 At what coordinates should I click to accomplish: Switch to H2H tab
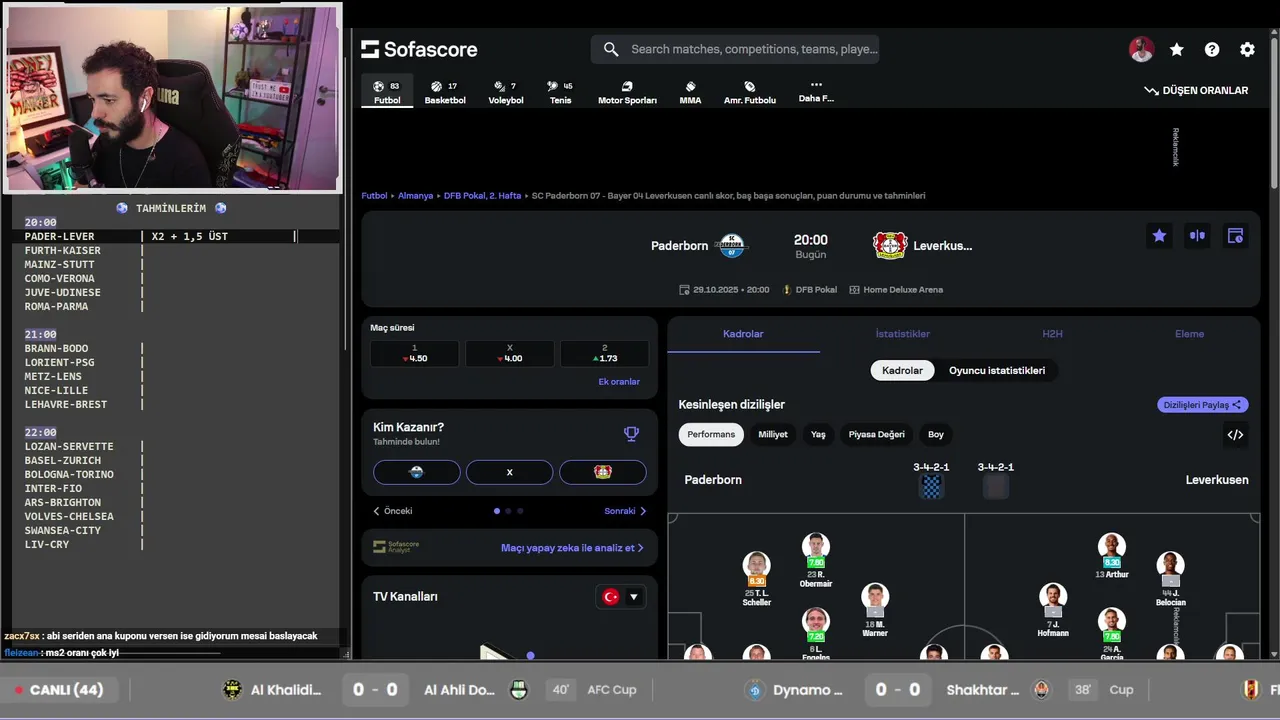pos(1052,334)
